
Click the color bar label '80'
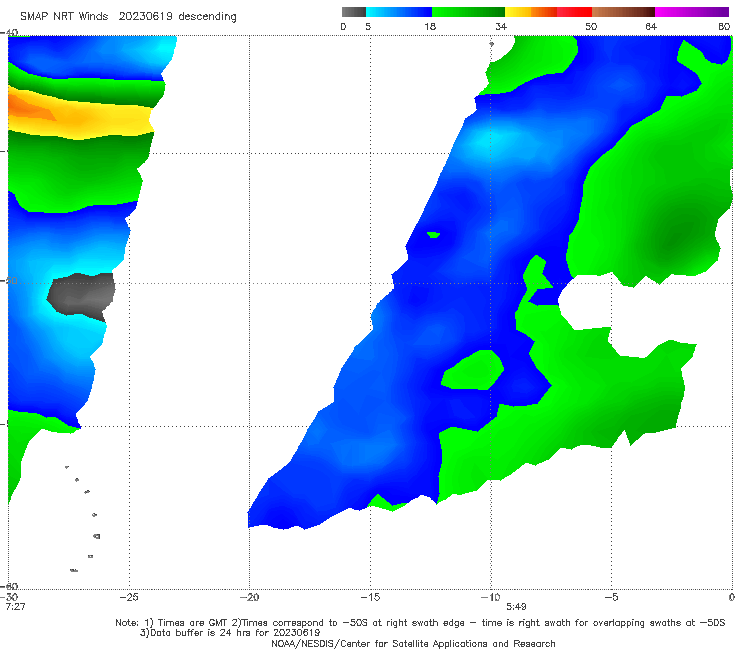tap(724, 26)
